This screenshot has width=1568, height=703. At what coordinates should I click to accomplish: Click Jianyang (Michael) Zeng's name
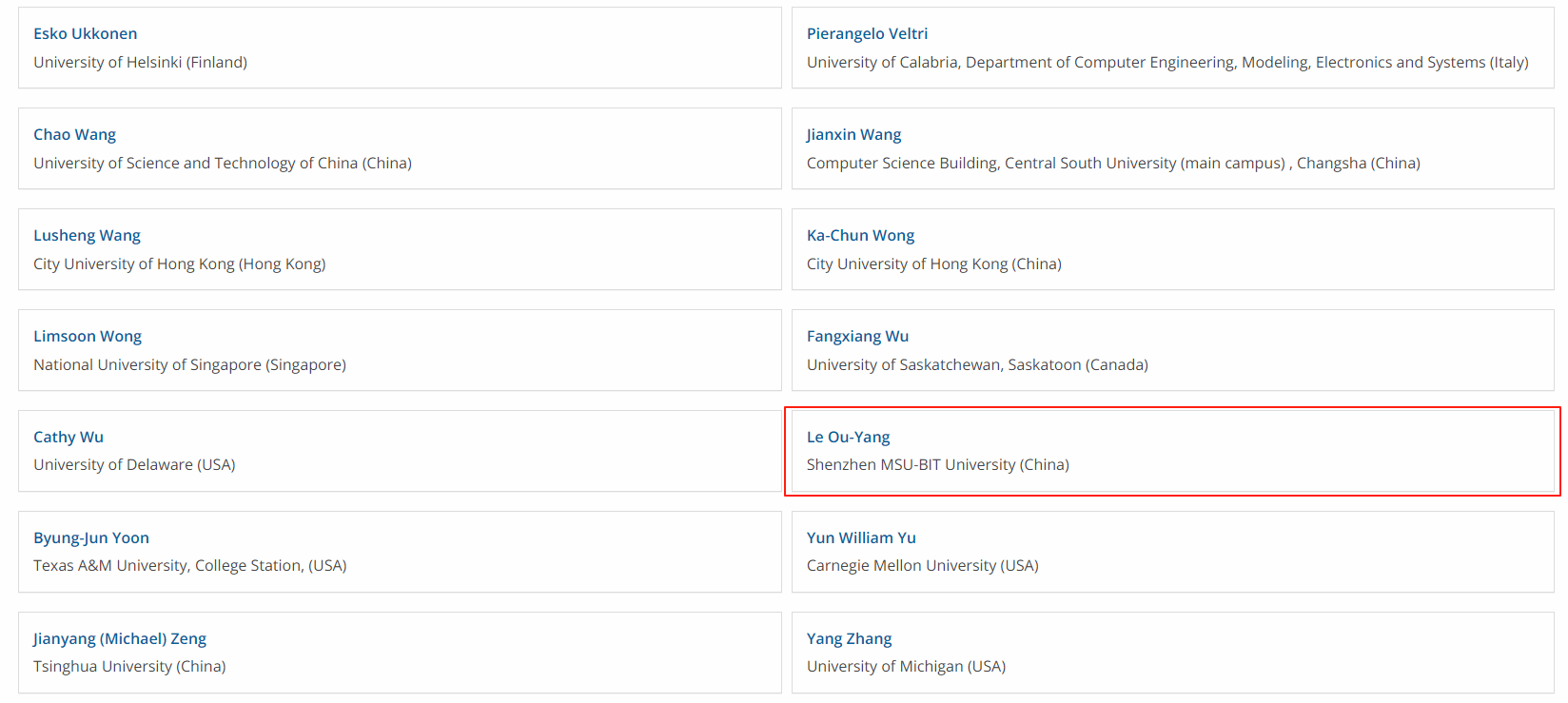tap(120, 639)
